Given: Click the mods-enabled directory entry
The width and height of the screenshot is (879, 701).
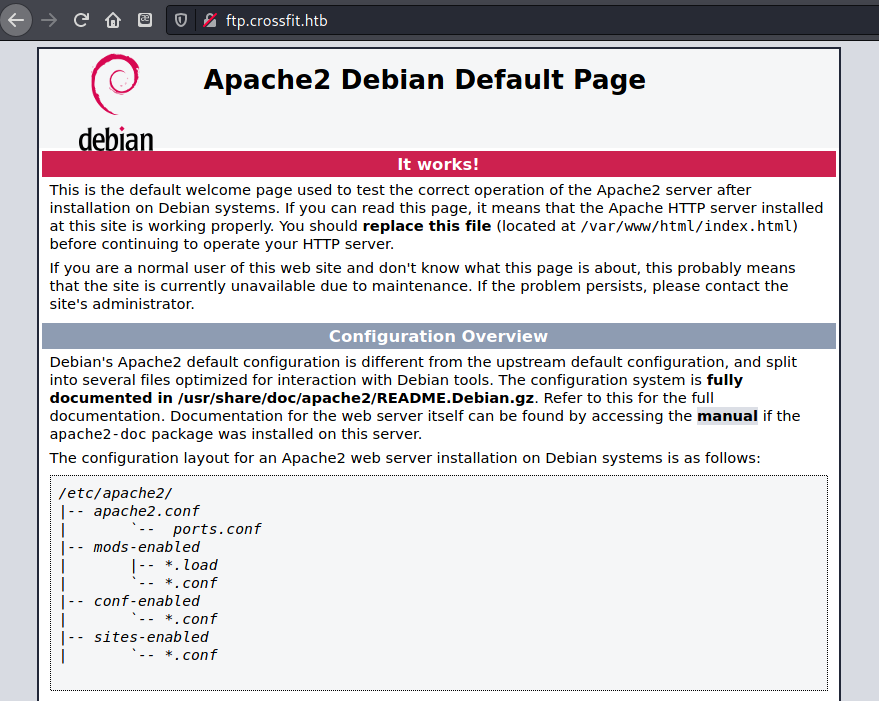Looking at the screenshot, I should coord(146,547).
